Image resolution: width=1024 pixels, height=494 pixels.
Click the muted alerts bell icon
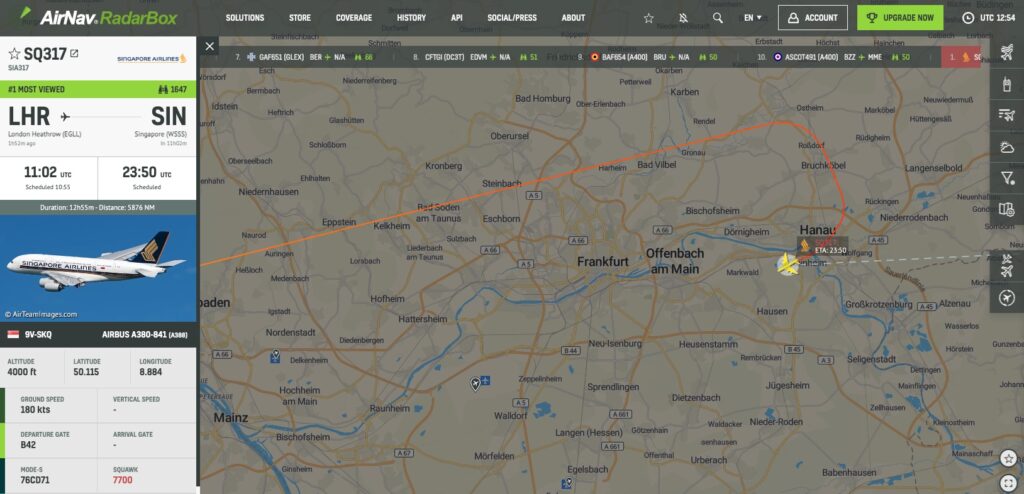(683, 18)
